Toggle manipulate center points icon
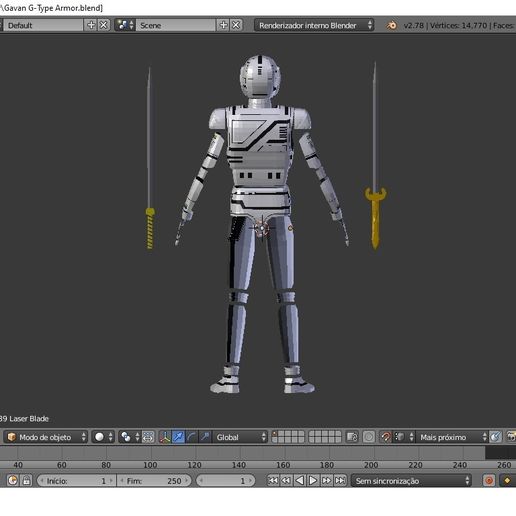This screenshot has width=516, height=516. 148,437
